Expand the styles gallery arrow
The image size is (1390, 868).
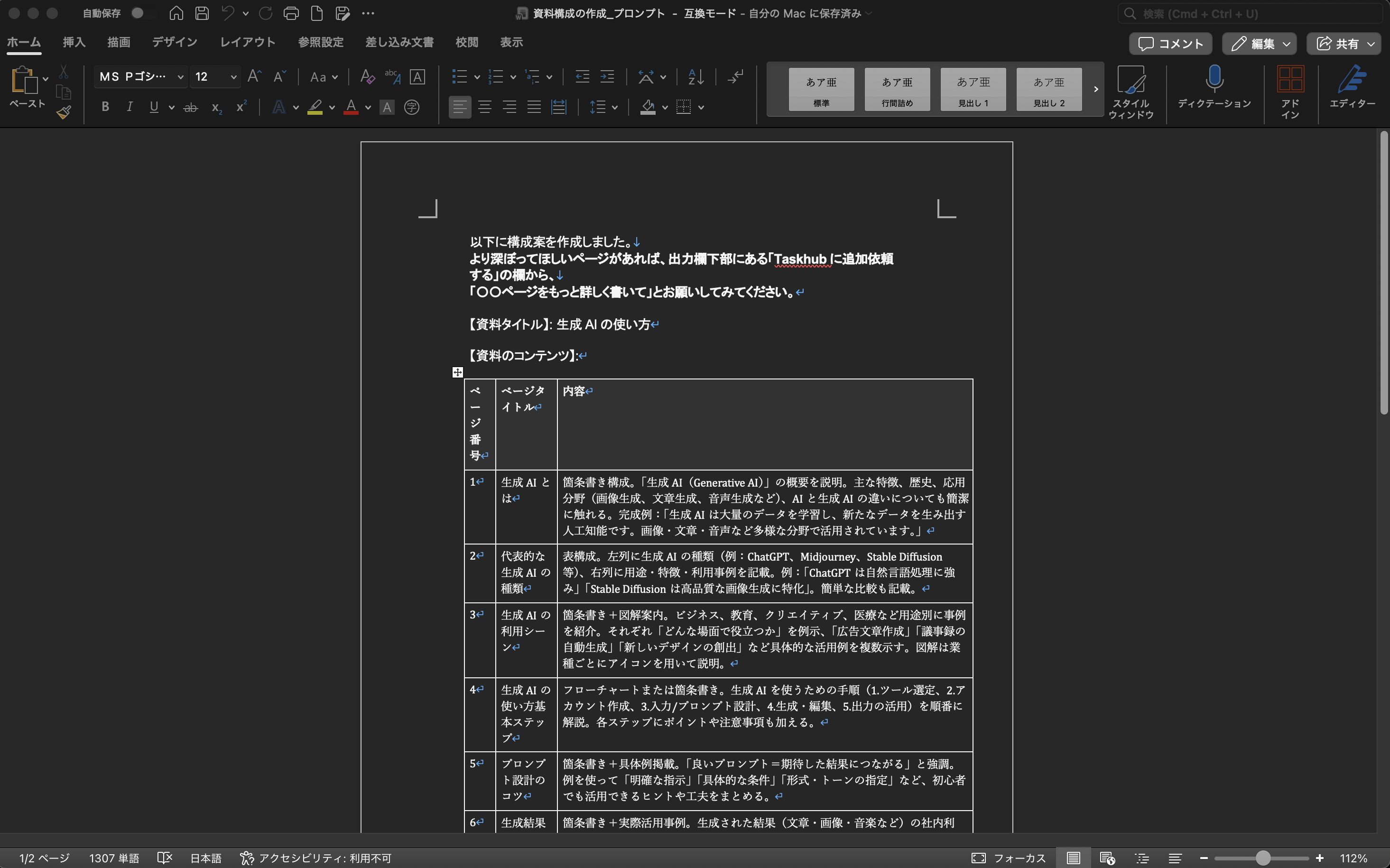[1095, 89]
